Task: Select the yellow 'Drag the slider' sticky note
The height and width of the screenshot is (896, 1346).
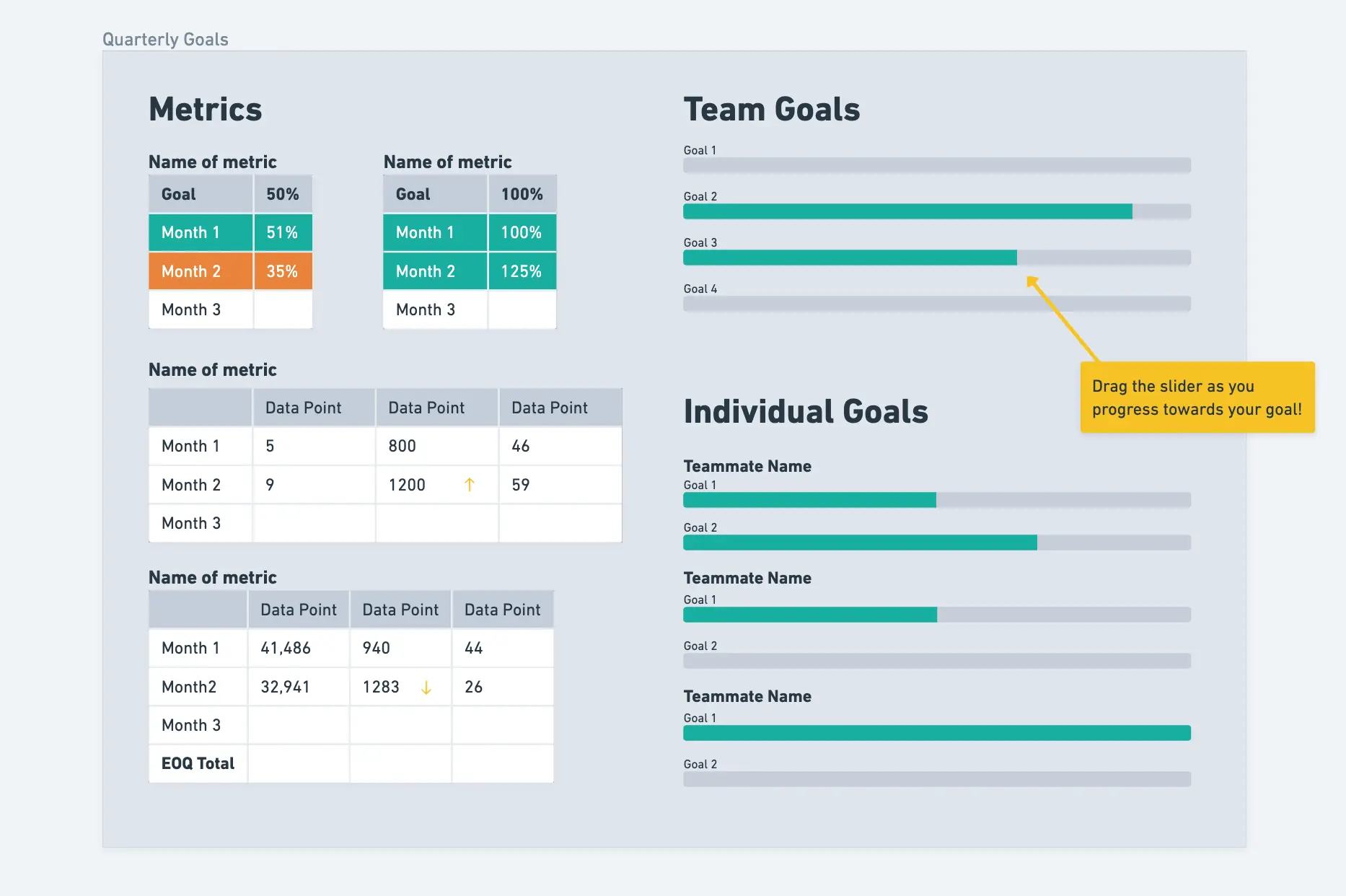Action: [1197, 398]
